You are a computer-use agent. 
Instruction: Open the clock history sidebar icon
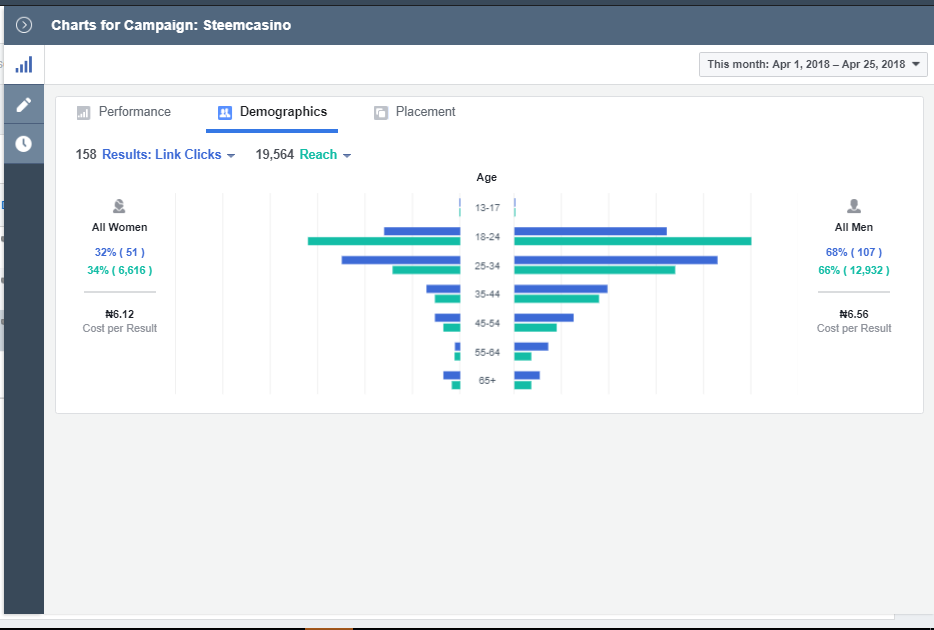tap(23, 144)
